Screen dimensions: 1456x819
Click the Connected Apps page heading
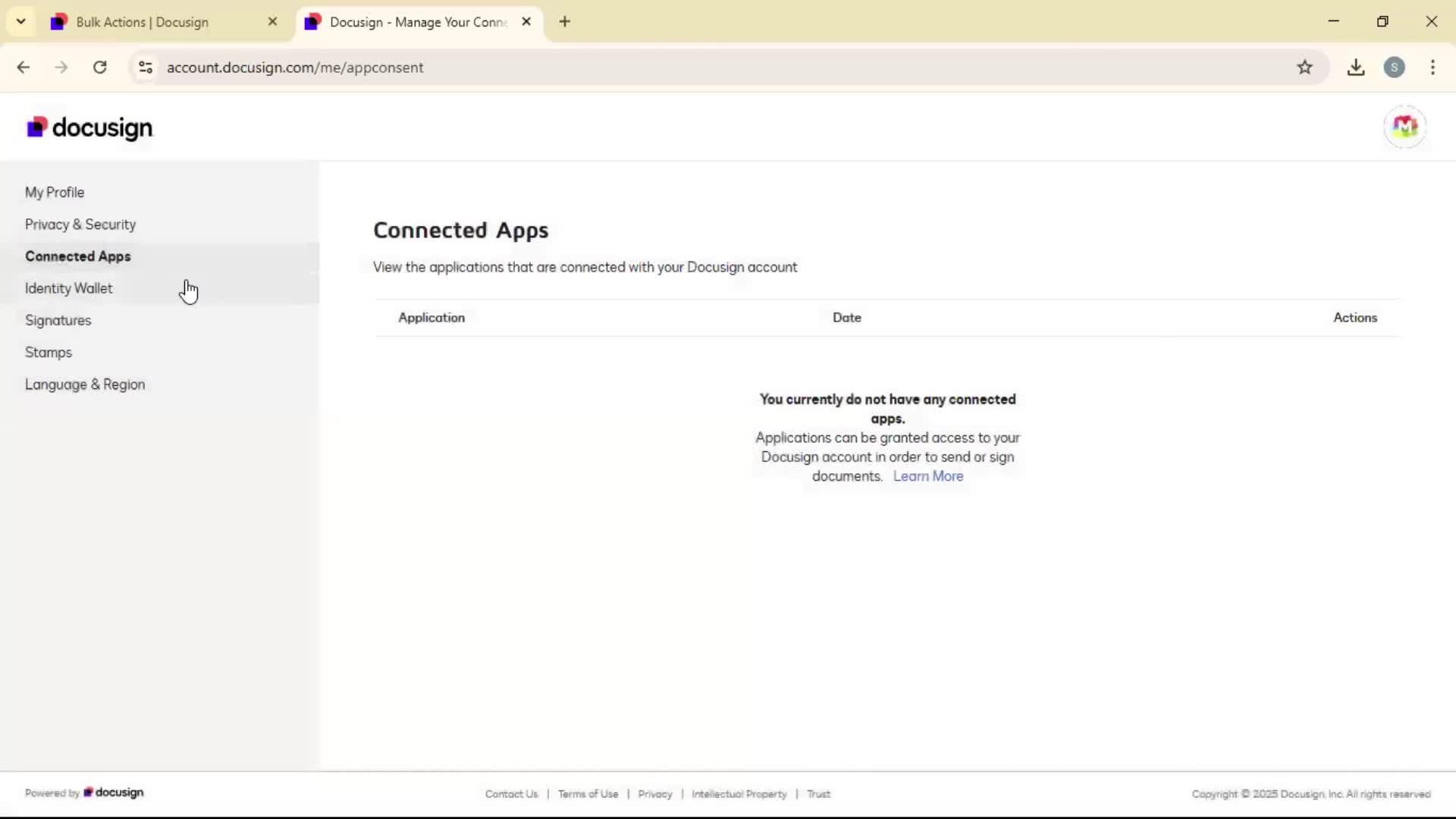click(461, 231)
